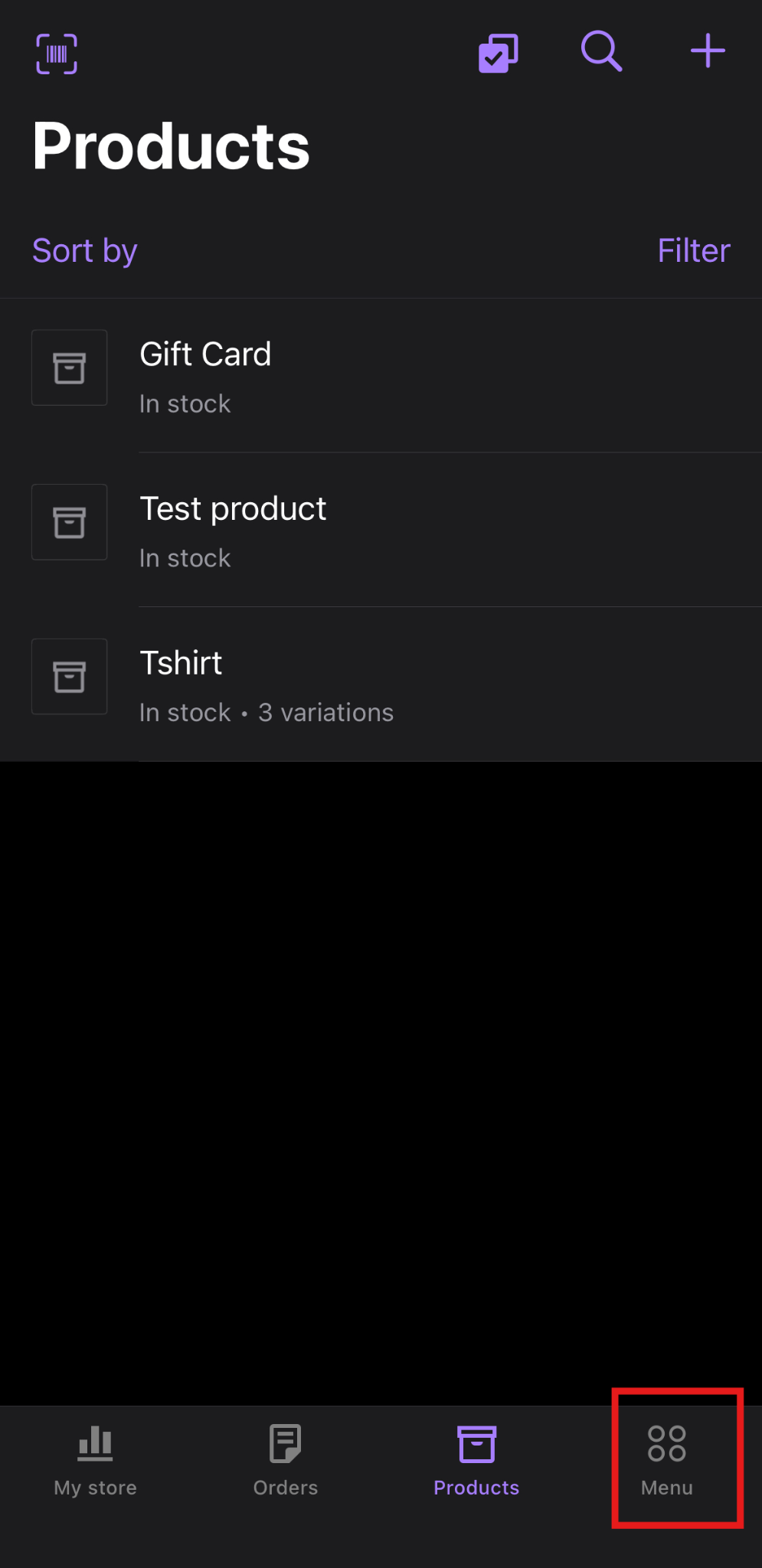Viewport: 762px width, 1568px height.
Task: Tap the Products page heading
Action: pyautogui.click(x=172, y=146)
